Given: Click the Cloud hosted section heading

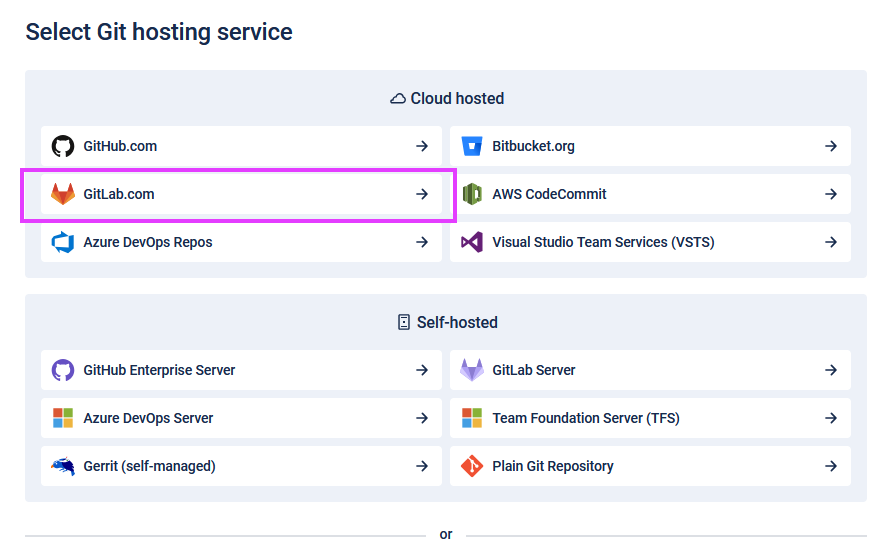Looking at the screenshot, I should [x=457, y=98].
